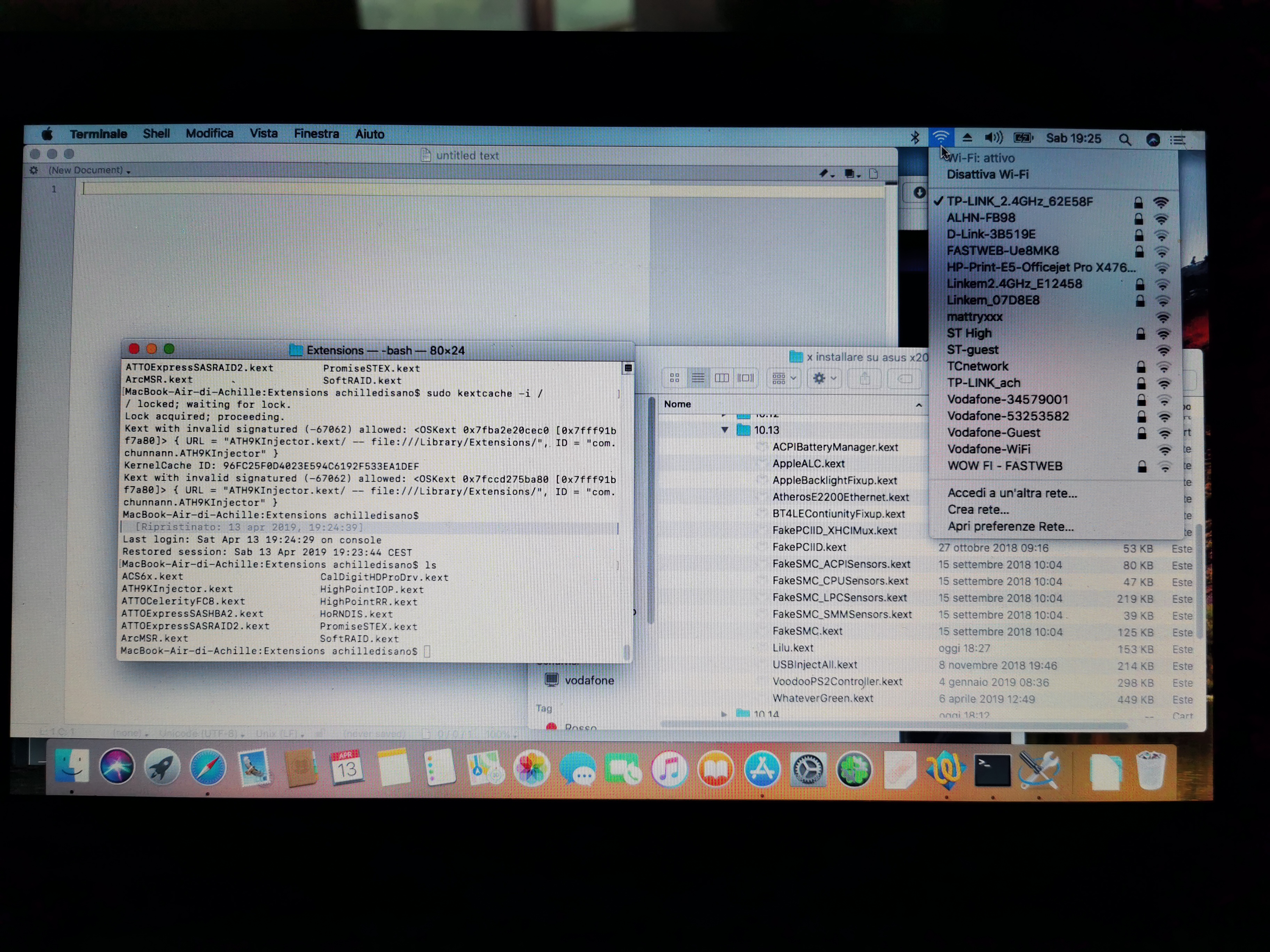Switch Finder to column view
The width and height of the screenshot is (1270, 952).
722,378
